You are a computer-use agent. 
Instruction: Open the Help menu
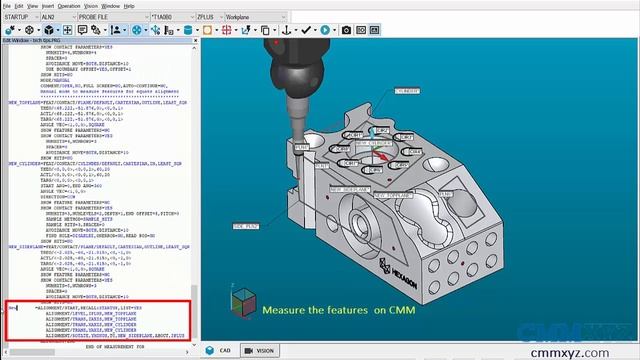click(x=129, y=6)
